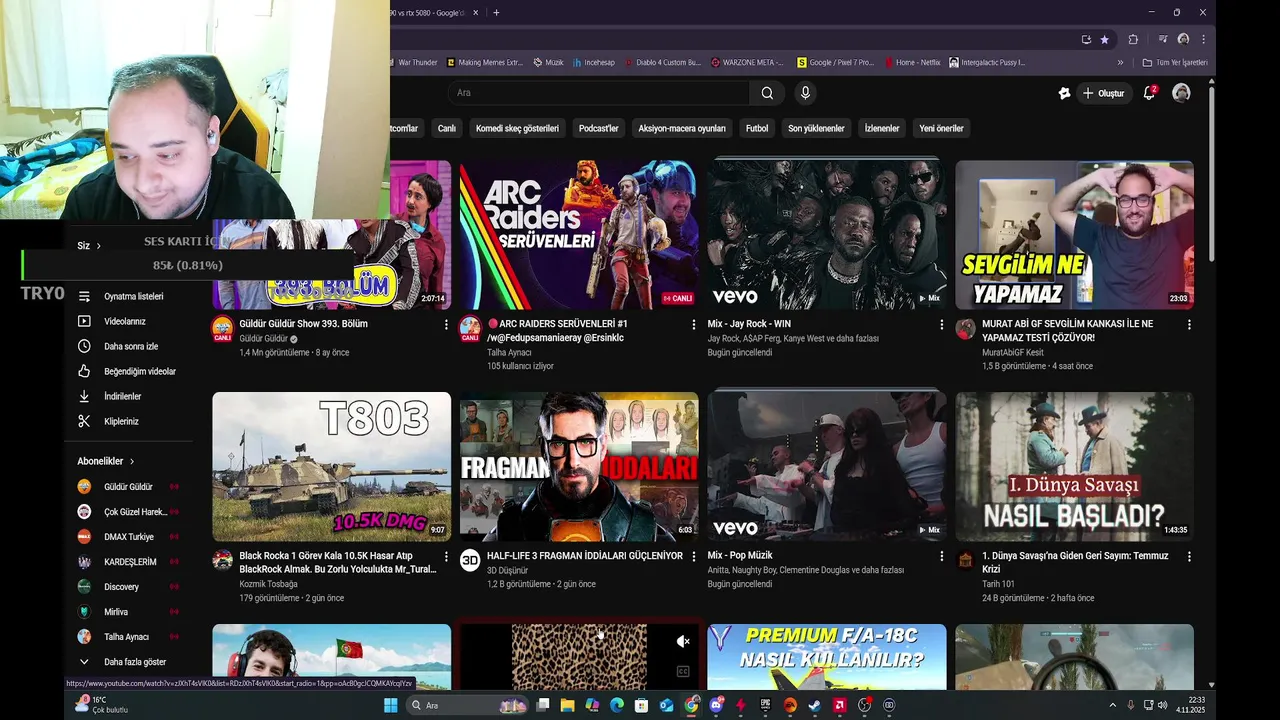The height and width of the screenshot is (720, 1280).
Task: Open YouTube notifications bell
Action: pyautogui.click(x=1150, y=93)
